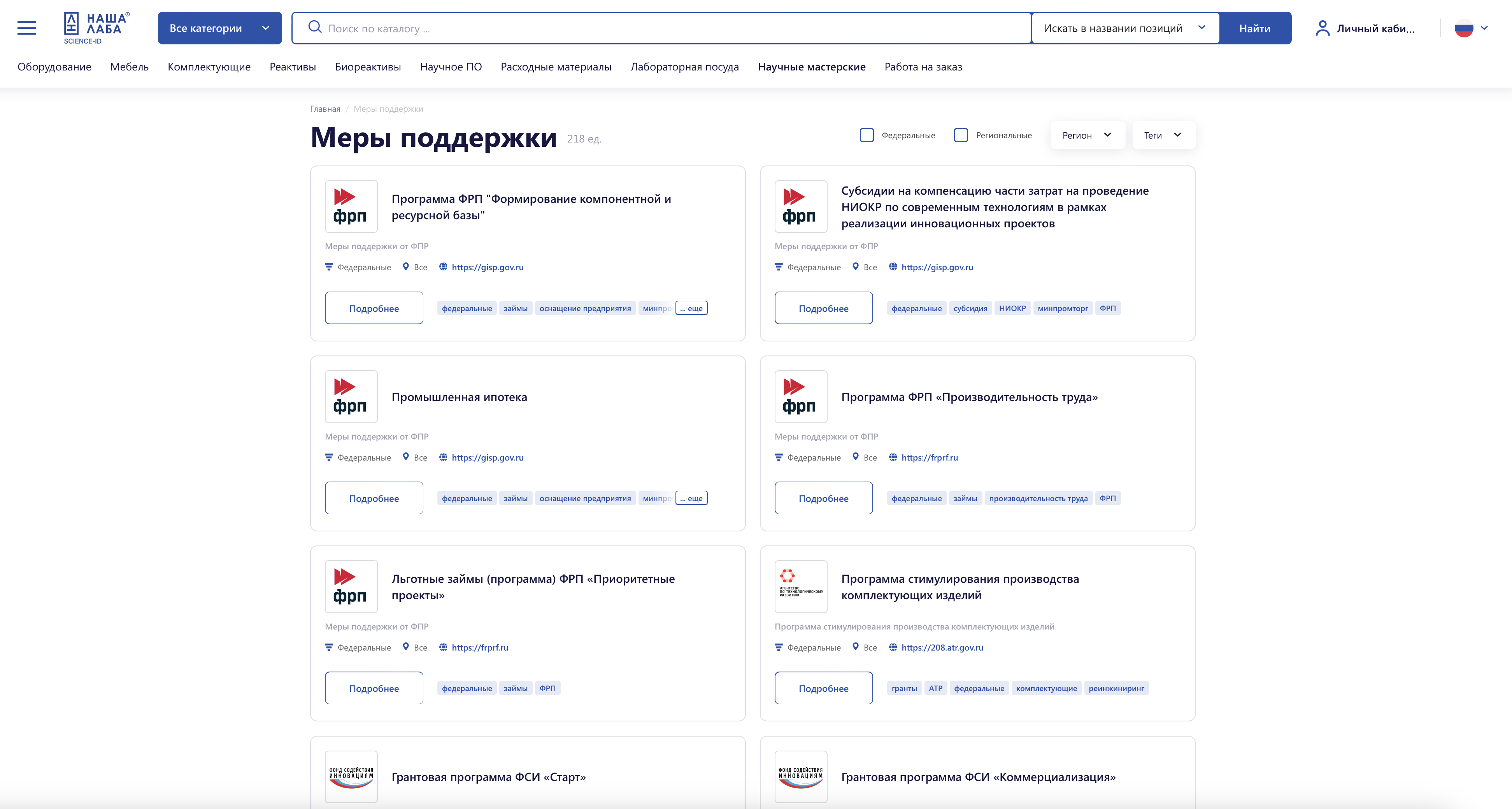Open title Промышленная ипотека

(x=459, y=397)
